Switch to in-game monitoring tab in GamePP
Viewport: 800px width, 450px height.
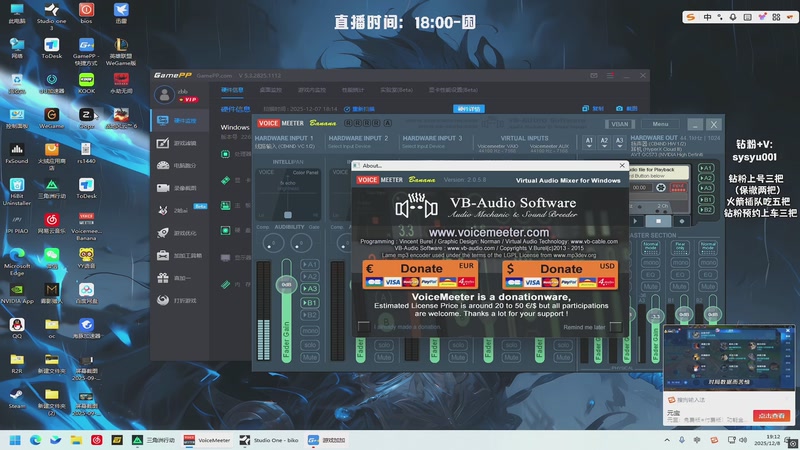click(x=312, y=90)
